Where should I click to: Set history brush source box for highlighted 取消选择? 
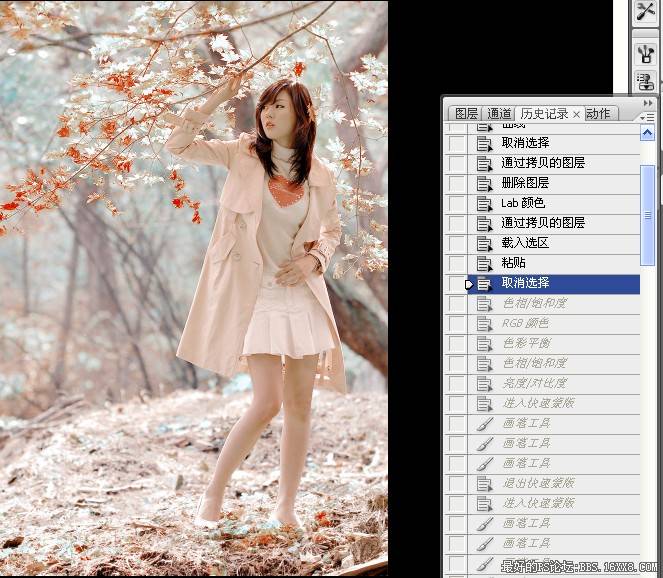(x=456, y=284)
